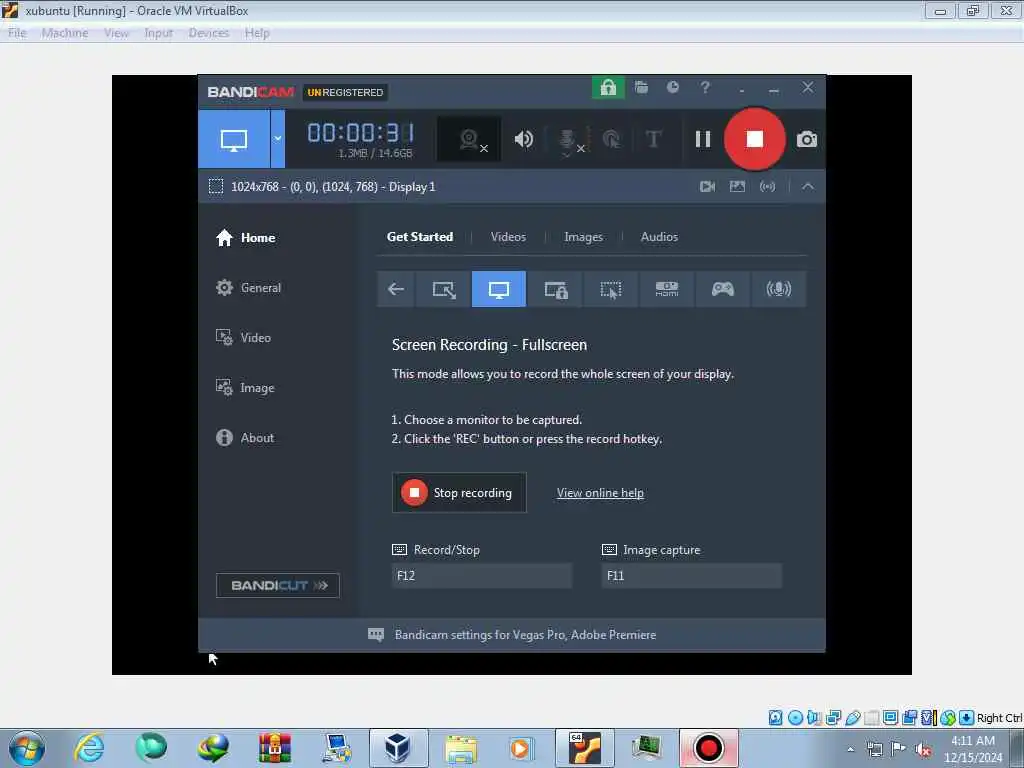Image resolution: width=1024 pixels, height=768 pixels.
Task: Click the BANDICUT button
Action: pyautogui.click(x=278, y=585)
